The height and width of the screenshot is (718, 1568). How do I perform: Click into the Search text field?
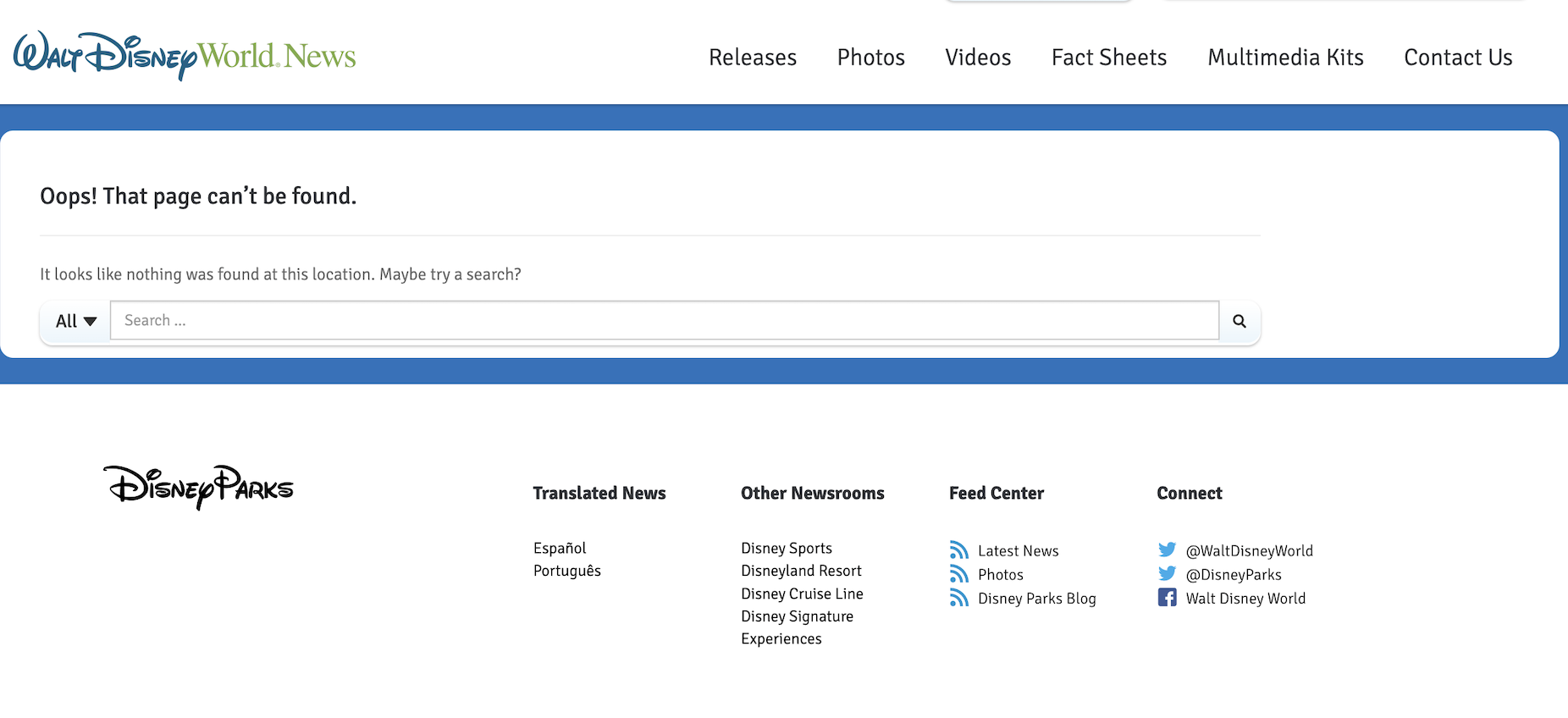click(x=664, y=321)
